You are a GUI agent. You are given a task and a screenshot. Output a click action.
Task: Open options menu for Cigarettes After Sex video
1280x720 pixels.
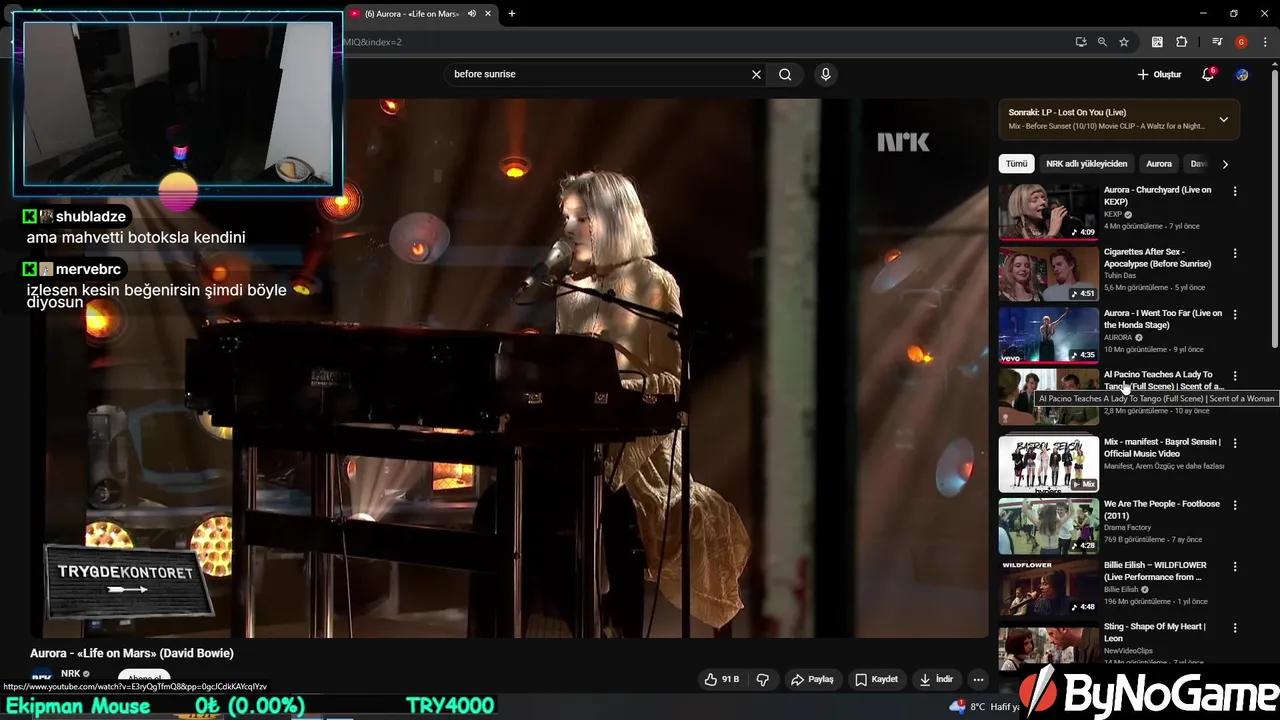tap(1235, 253)
